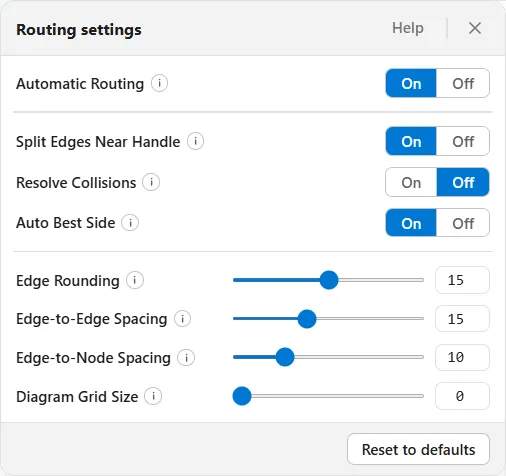Turn Automatic Routing On
Screen dimensions: 506x476
411,83
